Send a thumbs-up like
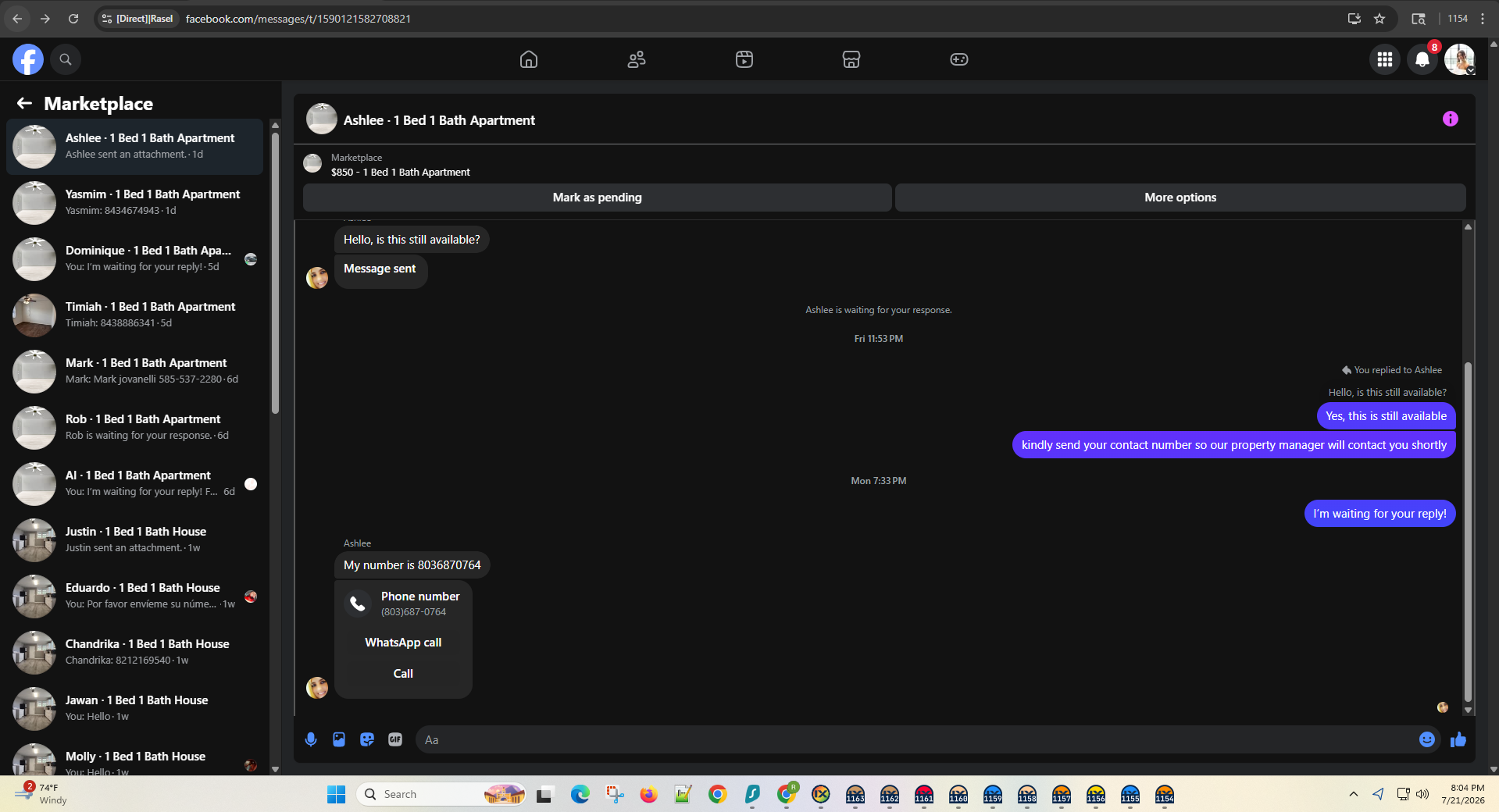1499x812 pixels. click(x=1458, y=739)
